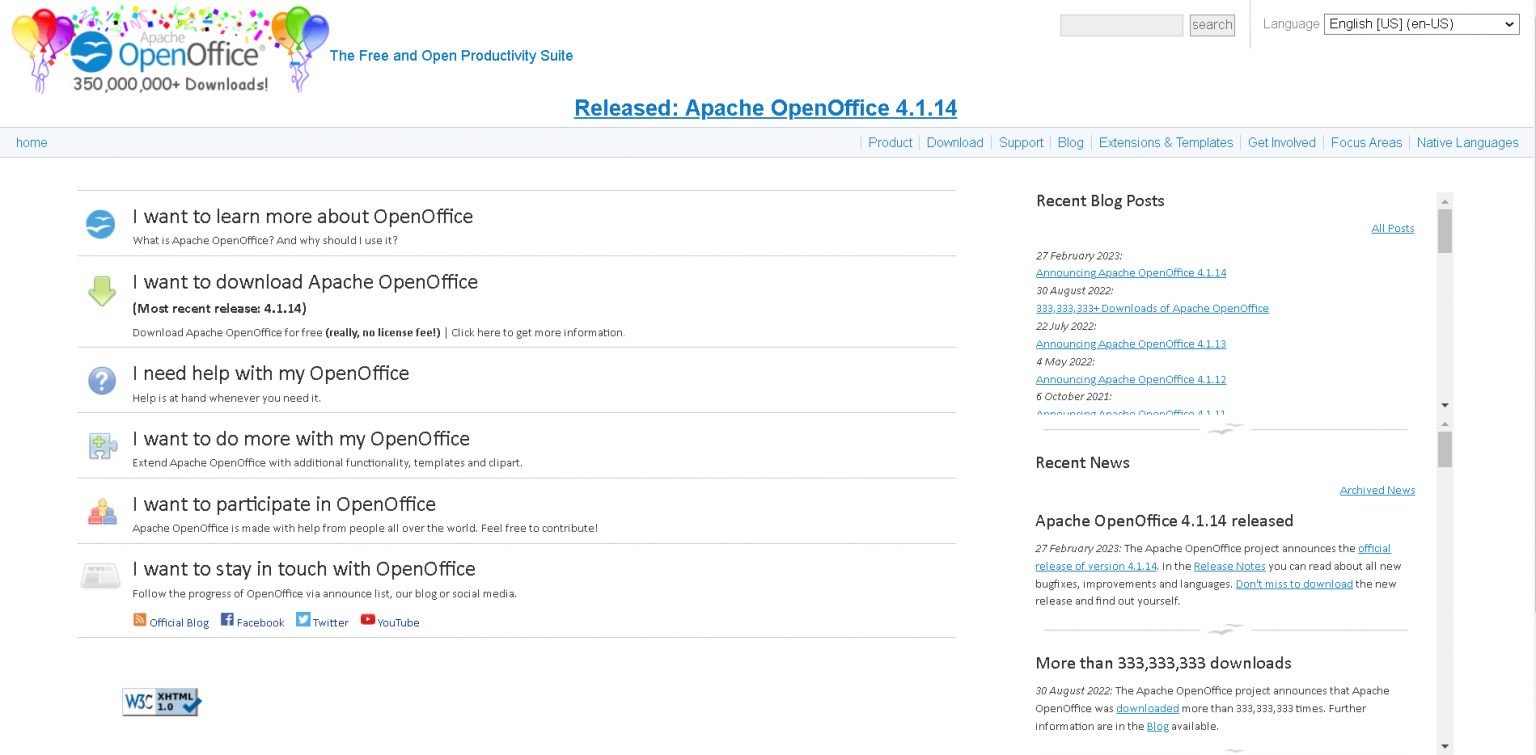Click the YouTube icon

tap(370, 621)
